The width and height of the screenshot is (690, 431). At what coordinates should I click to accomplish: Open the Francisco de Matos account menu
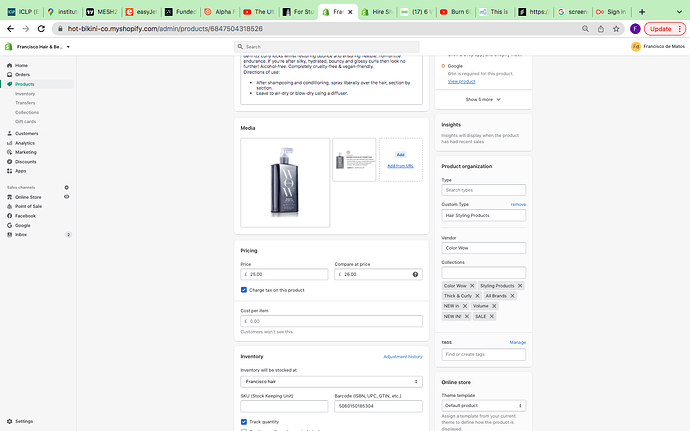pos(658,46)
